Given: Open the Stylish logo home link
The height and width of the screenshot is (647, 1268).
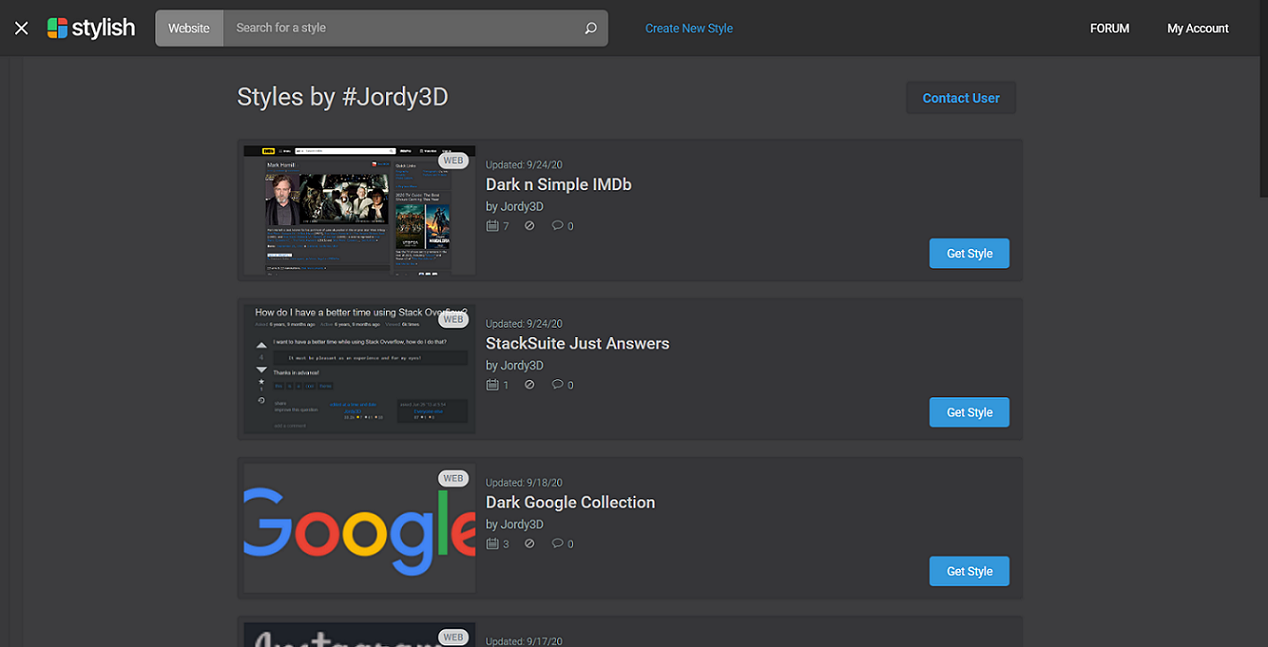Looking at the screenshot, I should (91, 28).
